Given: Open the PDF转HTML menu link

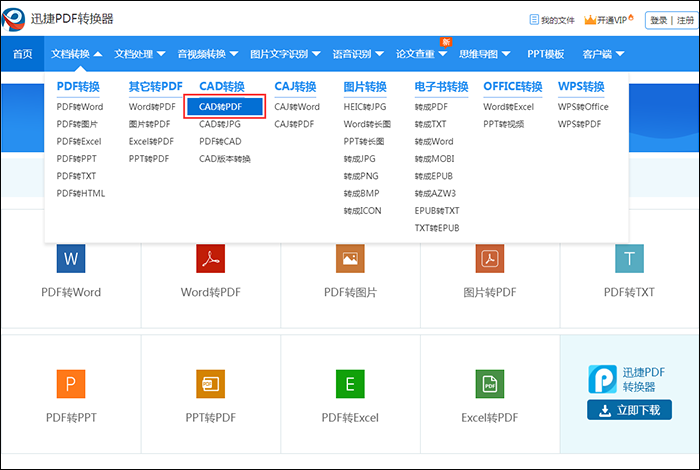Looking at the screenshot, I should (81, 193).
